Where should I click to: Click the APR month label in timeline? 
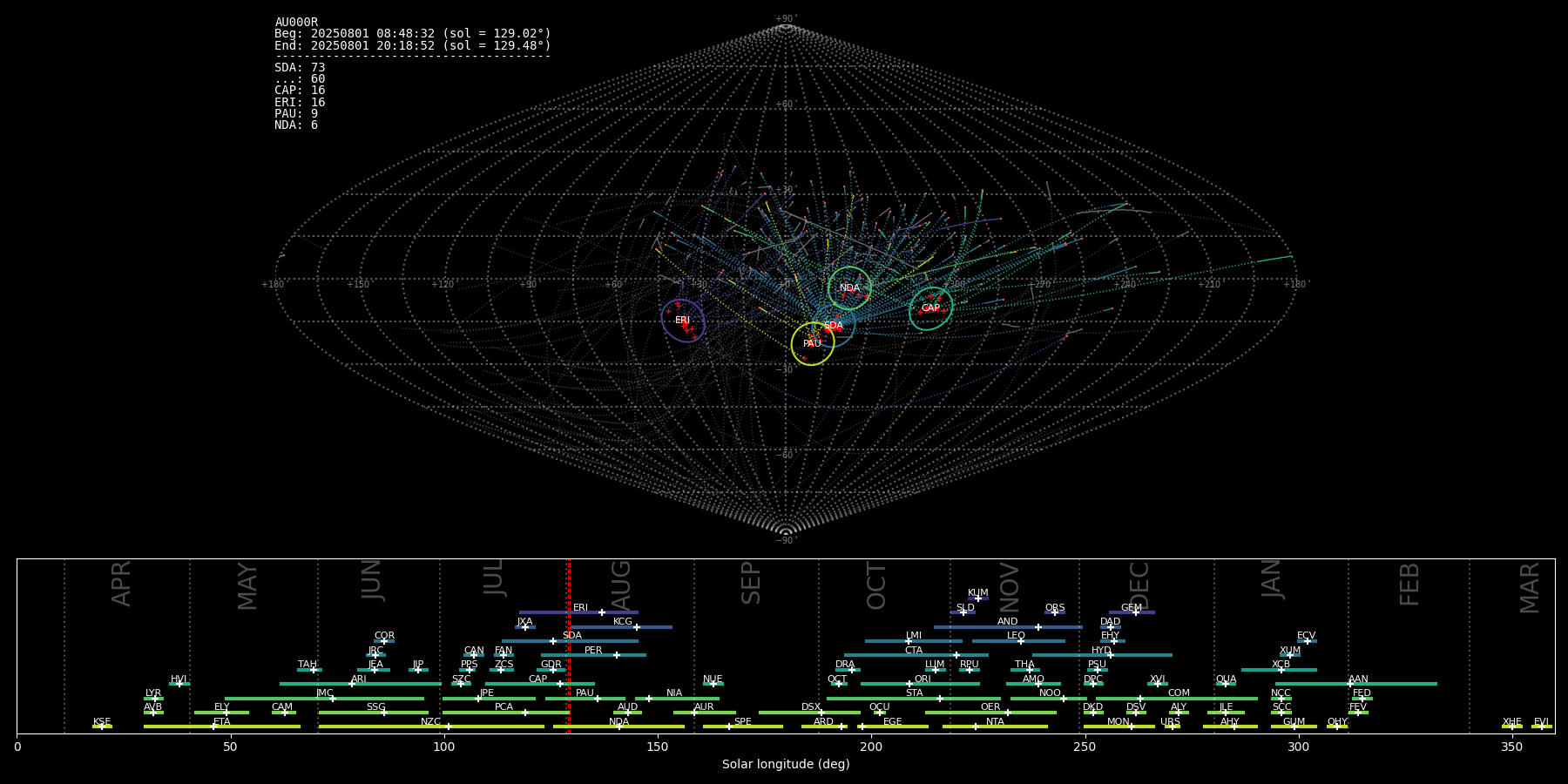(x=121, y=583)
